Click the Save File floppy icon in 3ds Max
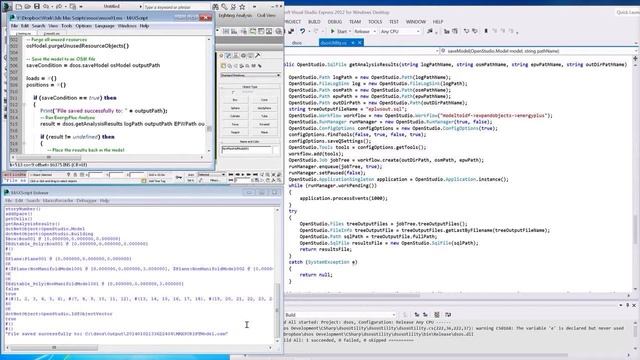The image size is (640, 360). [37, 7]
